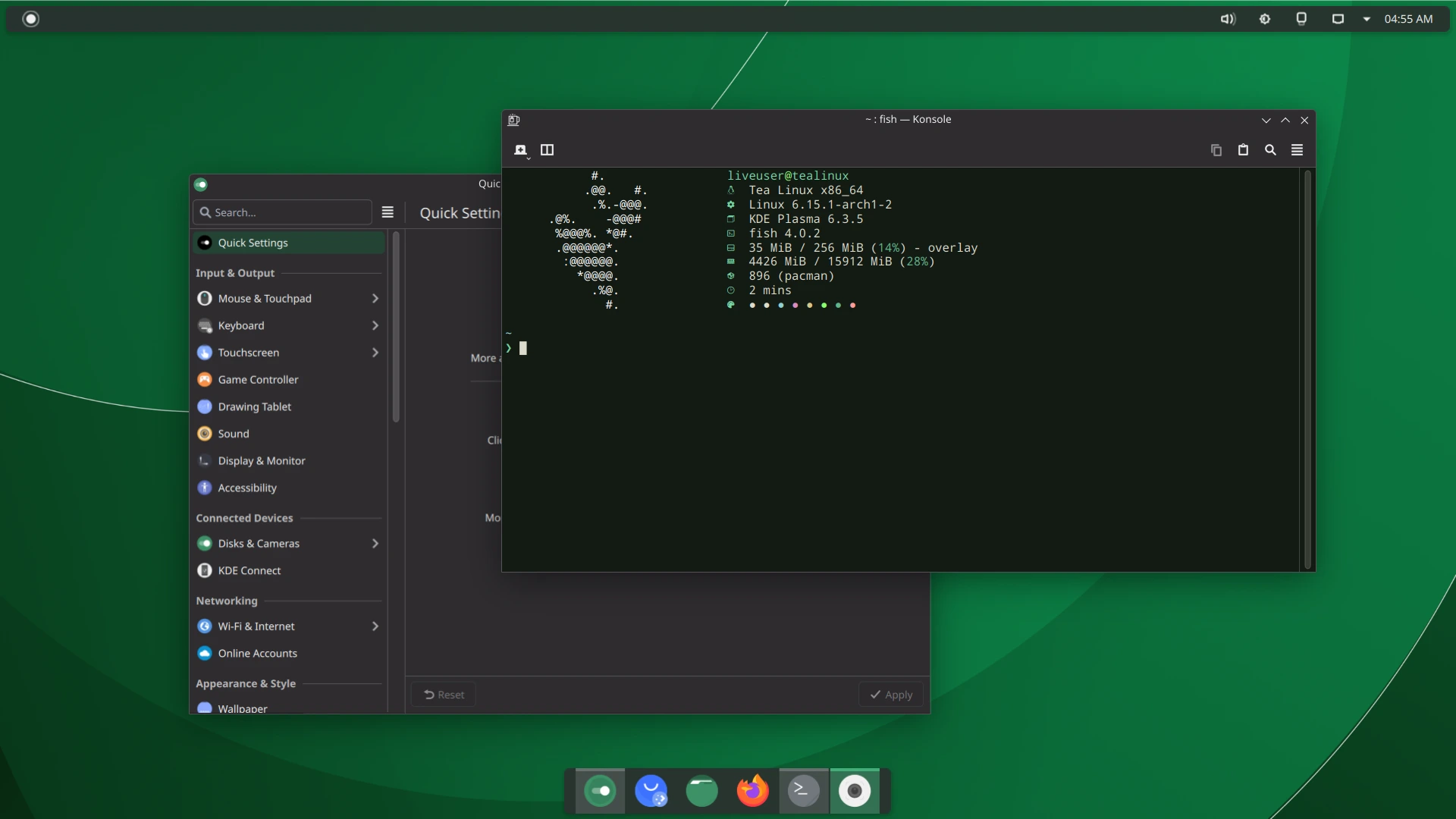Open the find bar in Konsole
This screenshot has height=819, width=1456.
pyautogui.click(x=1270, y=150)
